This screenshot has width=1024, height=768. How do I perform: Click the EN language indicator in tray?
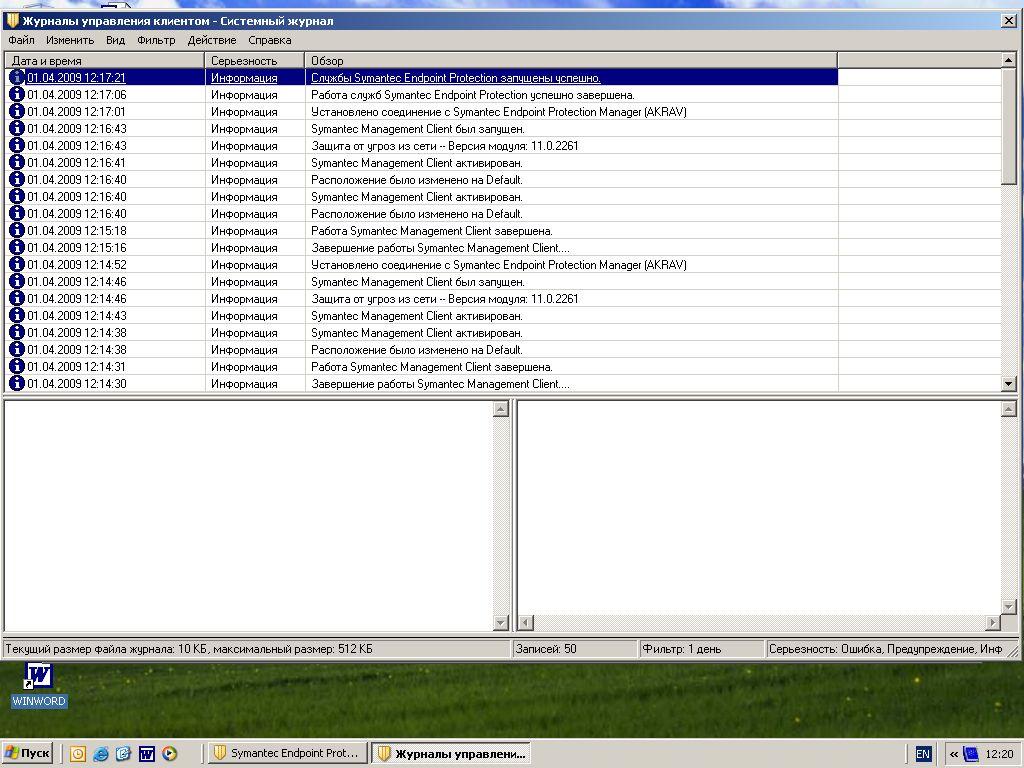[x=923, y=754]
